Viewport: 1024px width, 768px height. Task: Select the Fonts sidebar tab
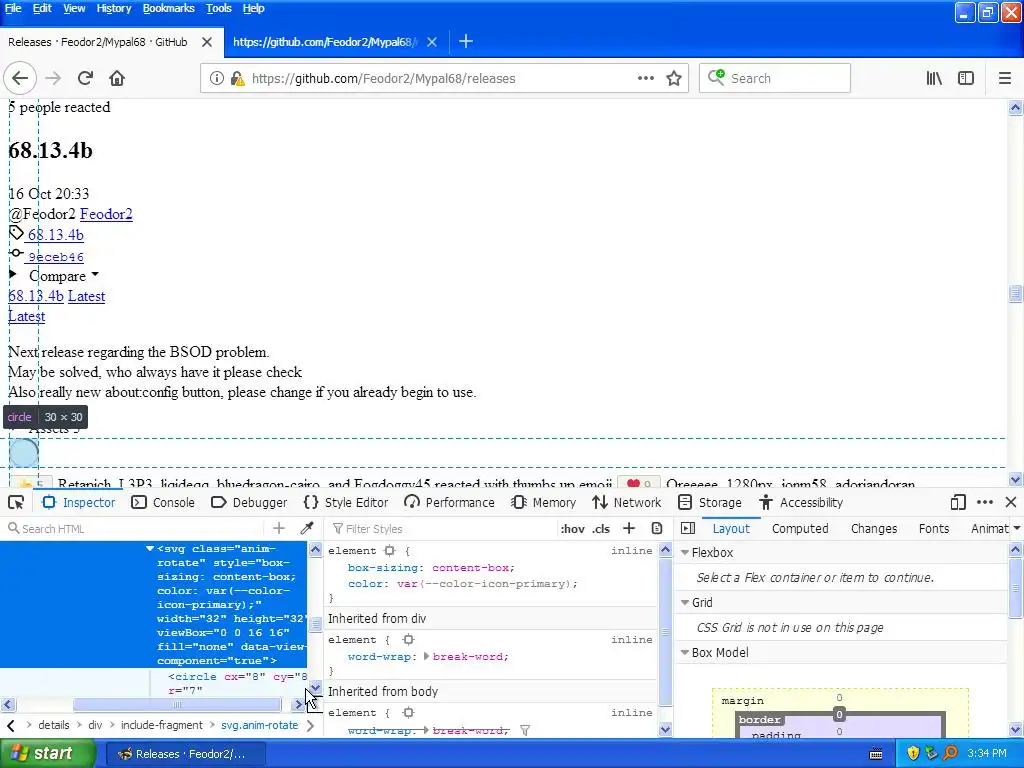(934, 528)
